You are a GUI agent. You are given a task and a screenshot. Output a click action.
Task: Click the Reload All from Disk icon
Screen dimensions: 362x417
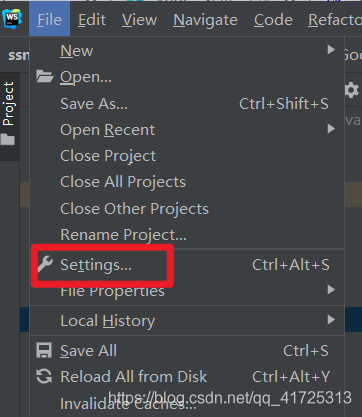[x=44, y=377]
